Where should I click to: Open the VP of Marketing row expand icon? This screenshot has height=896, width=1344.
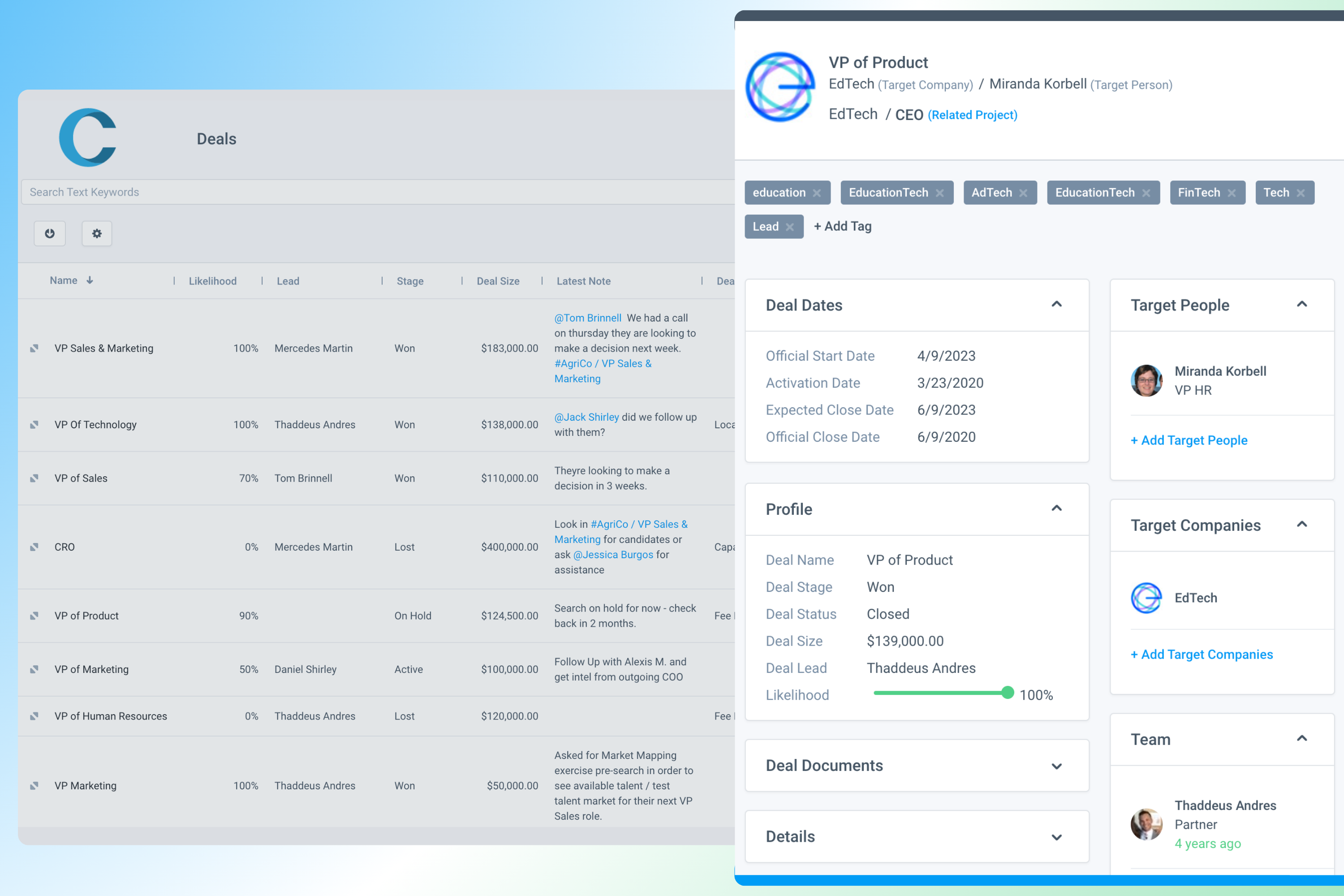point(34,669)
